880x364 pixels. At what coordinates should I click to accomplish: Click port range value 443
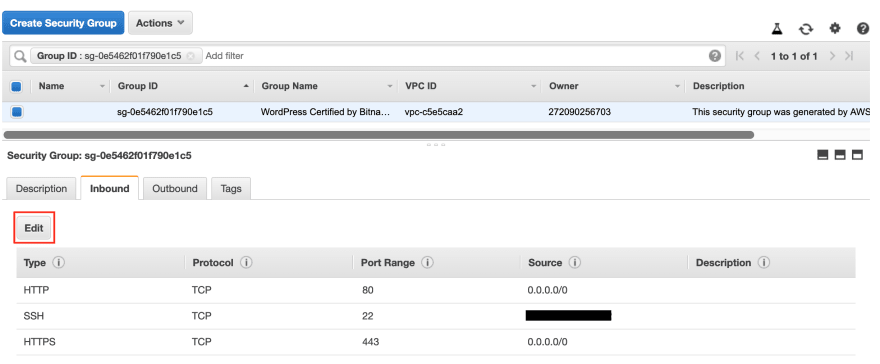370,342
